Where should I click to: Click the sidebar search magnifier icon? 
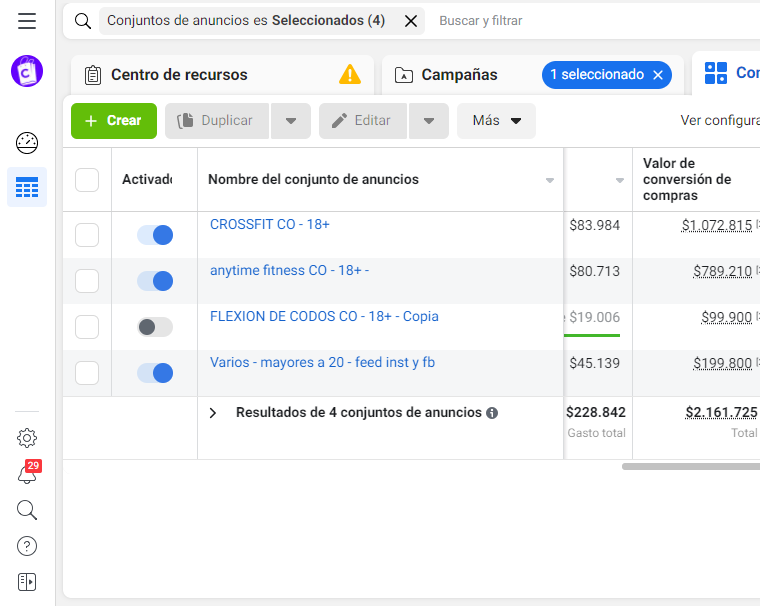pyautogui.click(x=27, y=510)
